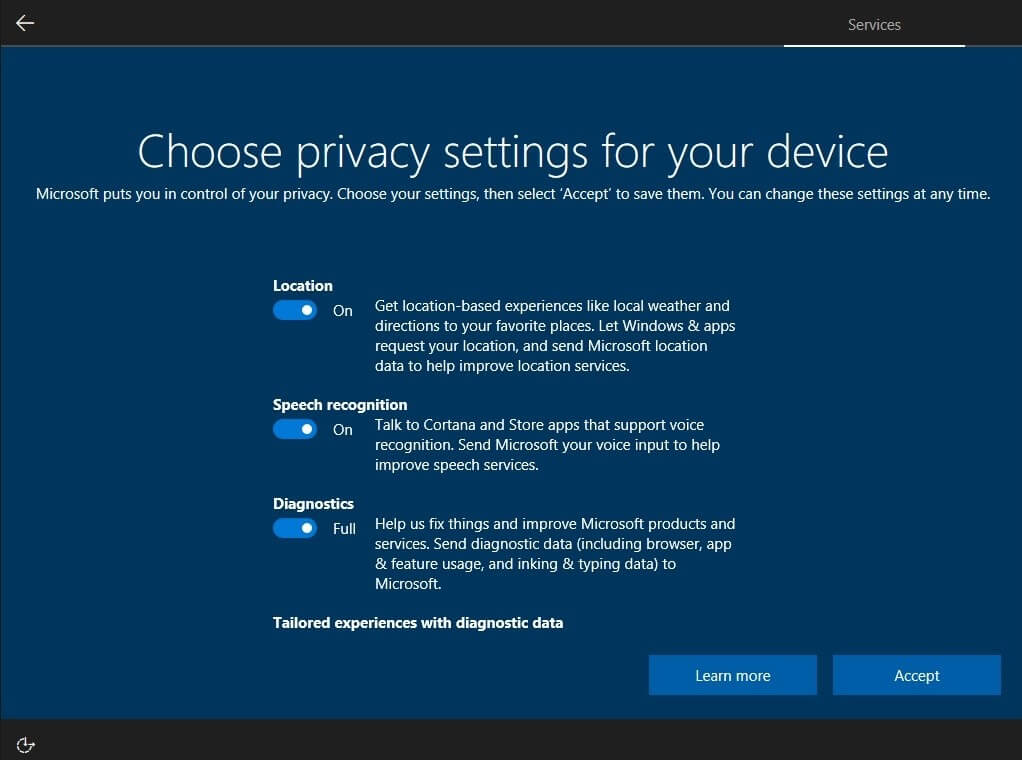The image size is (1022, 760).
Task: Click the 'Choose privacy settings for your device' title
Action: (512, 153)
